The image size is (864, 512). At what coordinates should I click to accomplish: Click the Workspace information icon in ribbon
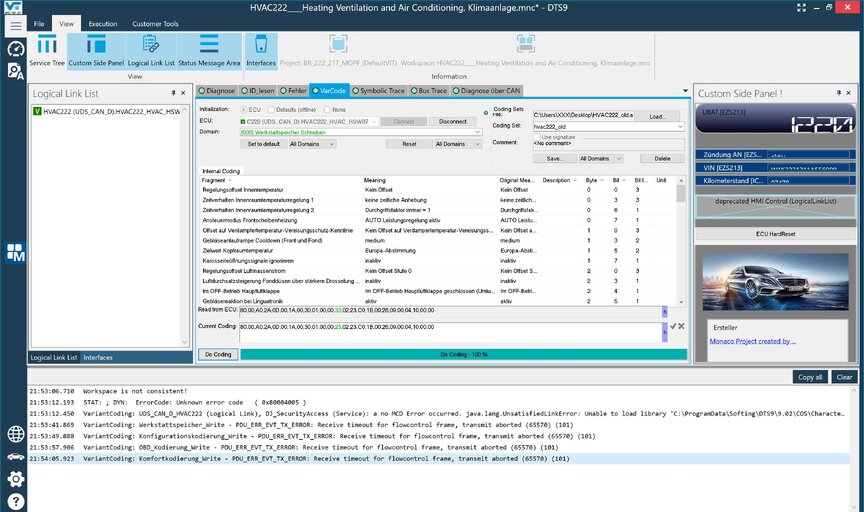pyautogui.click(x=526, y=44)
